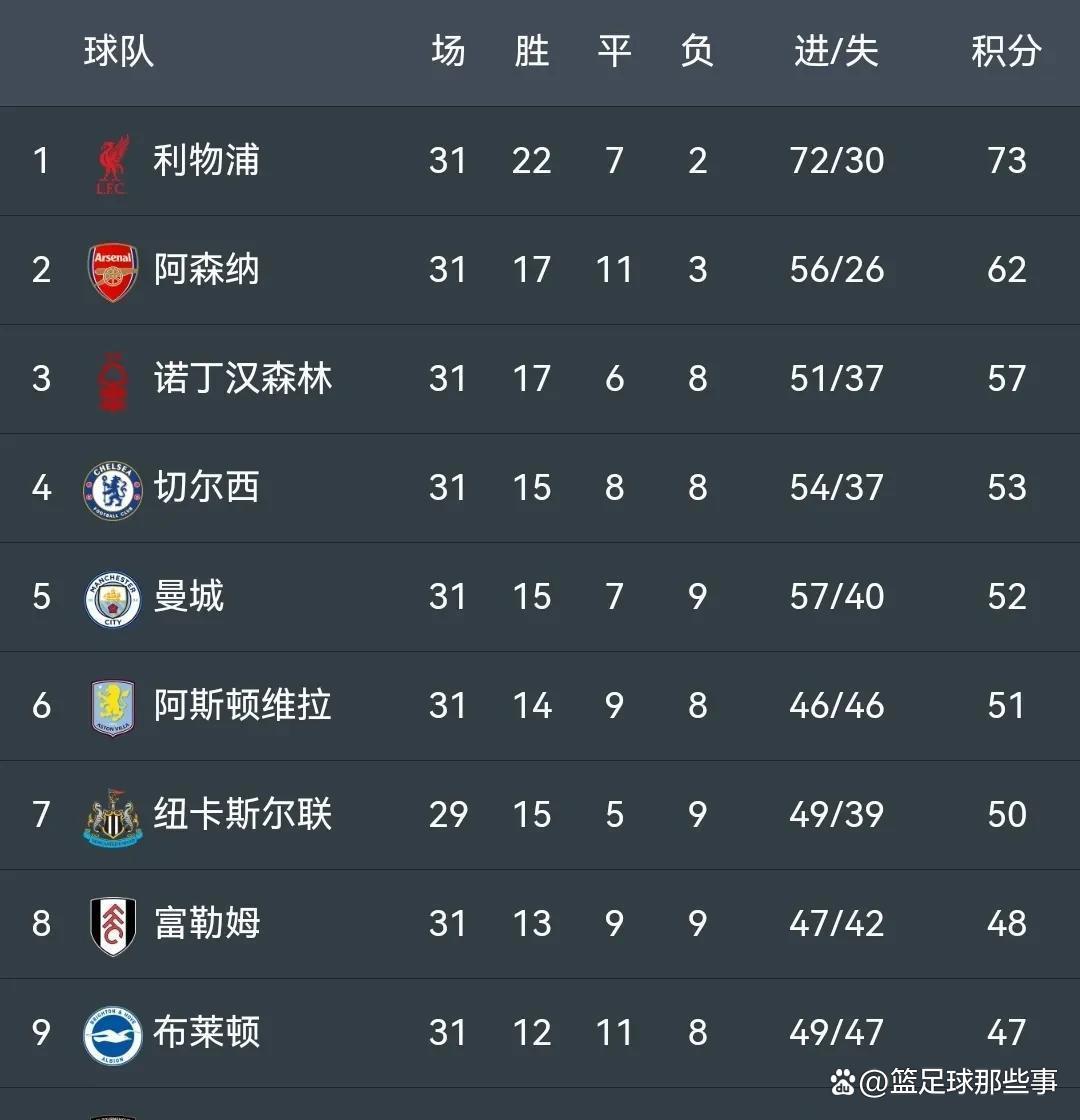Viewport: 1080px width, 1120px height.
Task: Tap the Brighton seagull crest
Action: tap(113, 1036)
